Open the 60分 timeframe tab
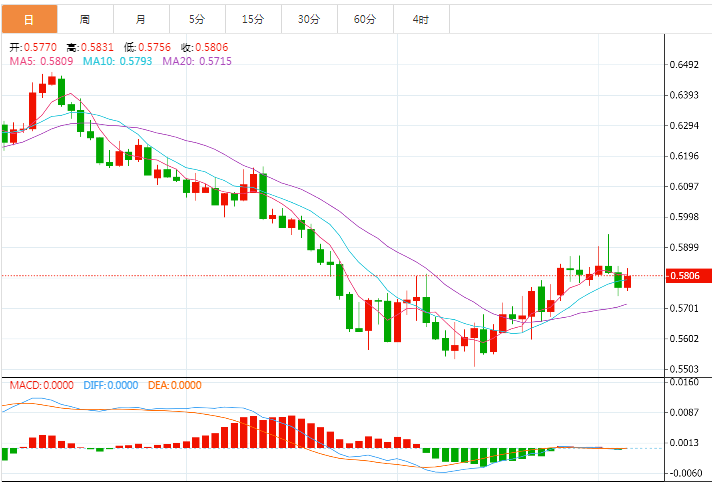 click(366, 20)
